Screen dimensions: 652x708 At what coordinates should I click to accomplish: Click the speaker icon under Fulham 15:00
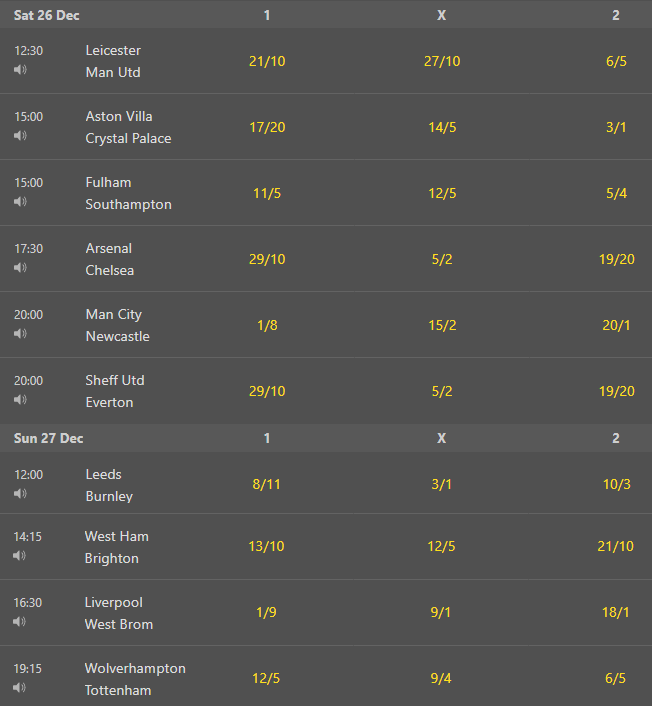click(20, 201)
